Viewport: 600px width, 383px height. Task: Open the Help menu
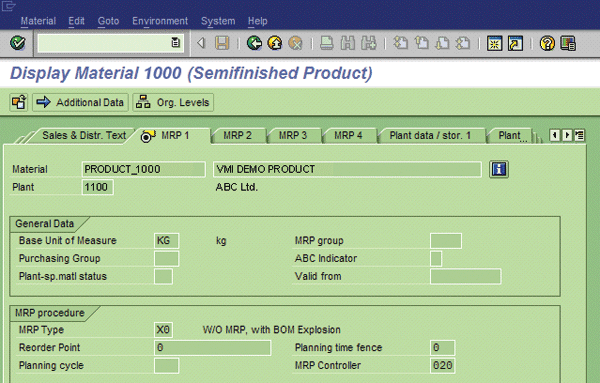click(x=258, y=21)
